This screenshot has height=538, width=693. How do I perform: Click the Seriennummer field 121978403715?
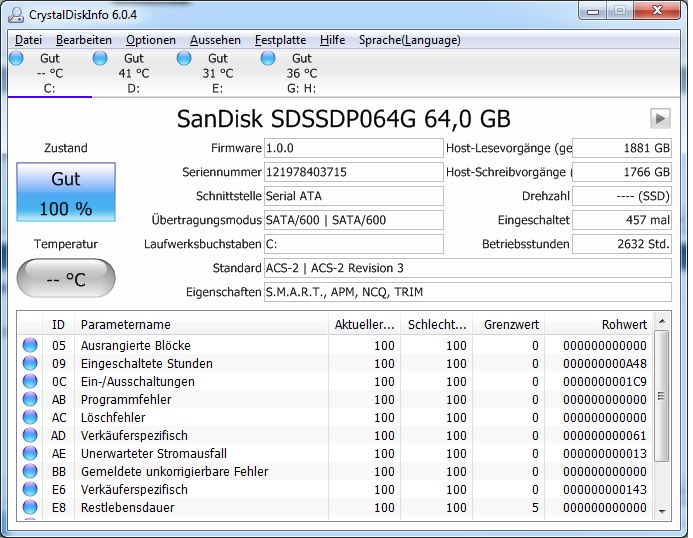[x=354, y=172]
